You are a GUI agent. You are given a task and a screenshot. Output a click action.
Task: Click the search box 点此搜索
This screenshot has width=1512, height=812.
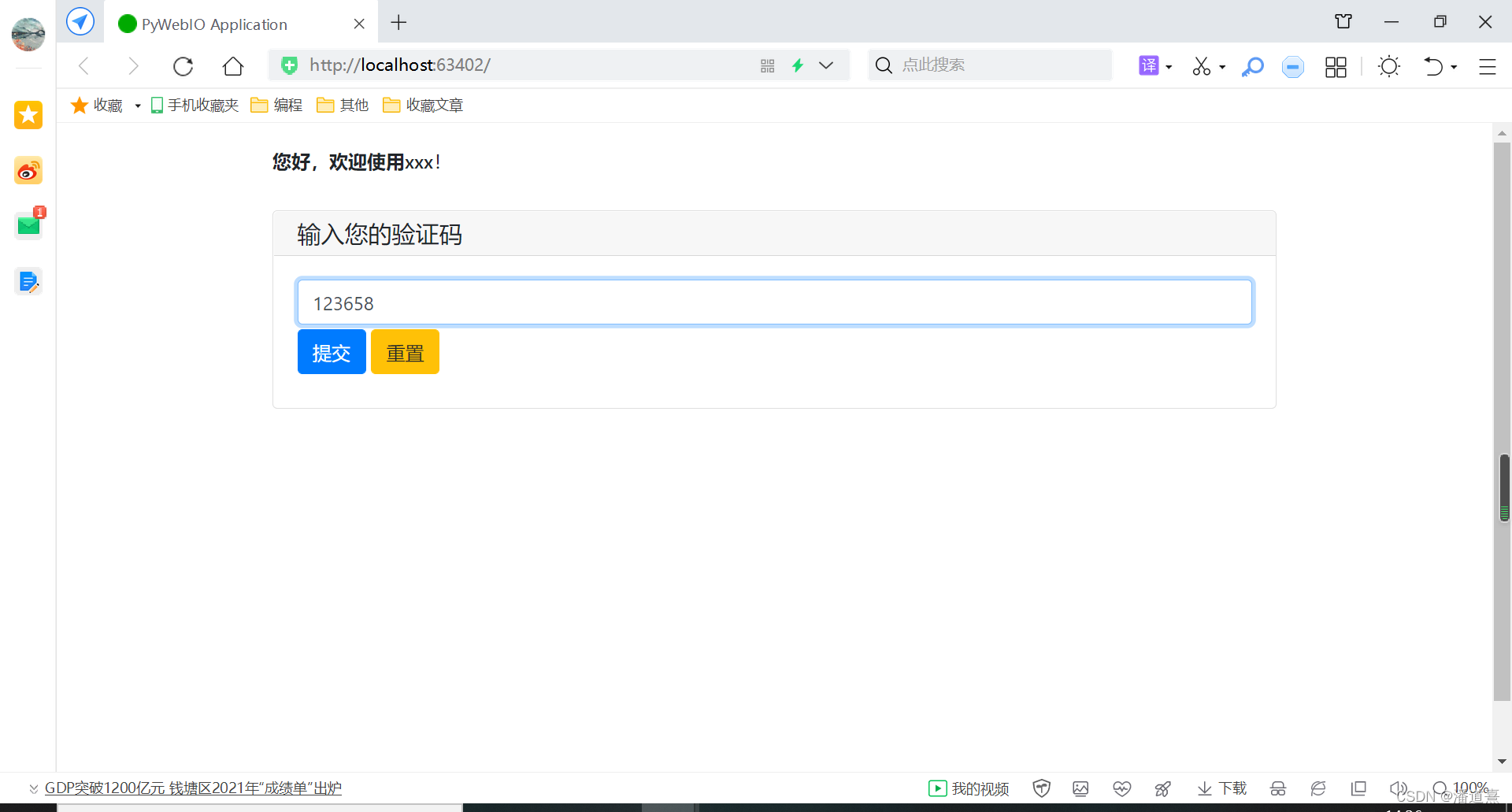pyautogui.click(x=990, y=65)
